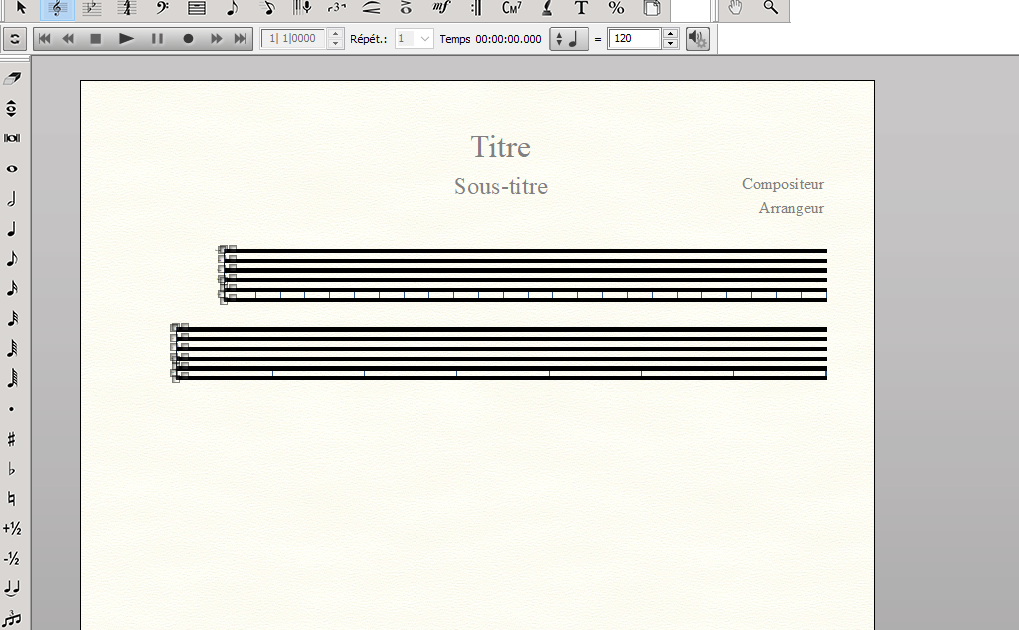Choose the Eraser tool in side palette

[x=12, y=78]
